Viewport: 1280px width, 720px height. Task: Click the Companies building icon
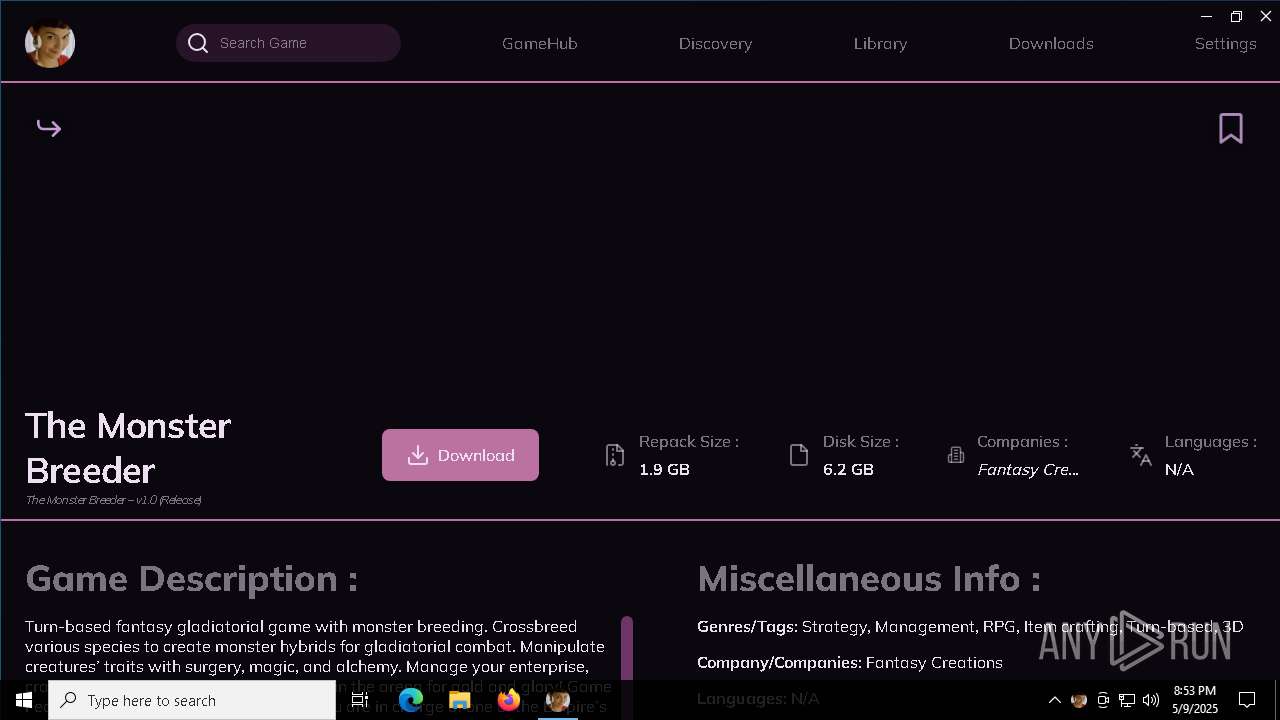pos(956,455)
